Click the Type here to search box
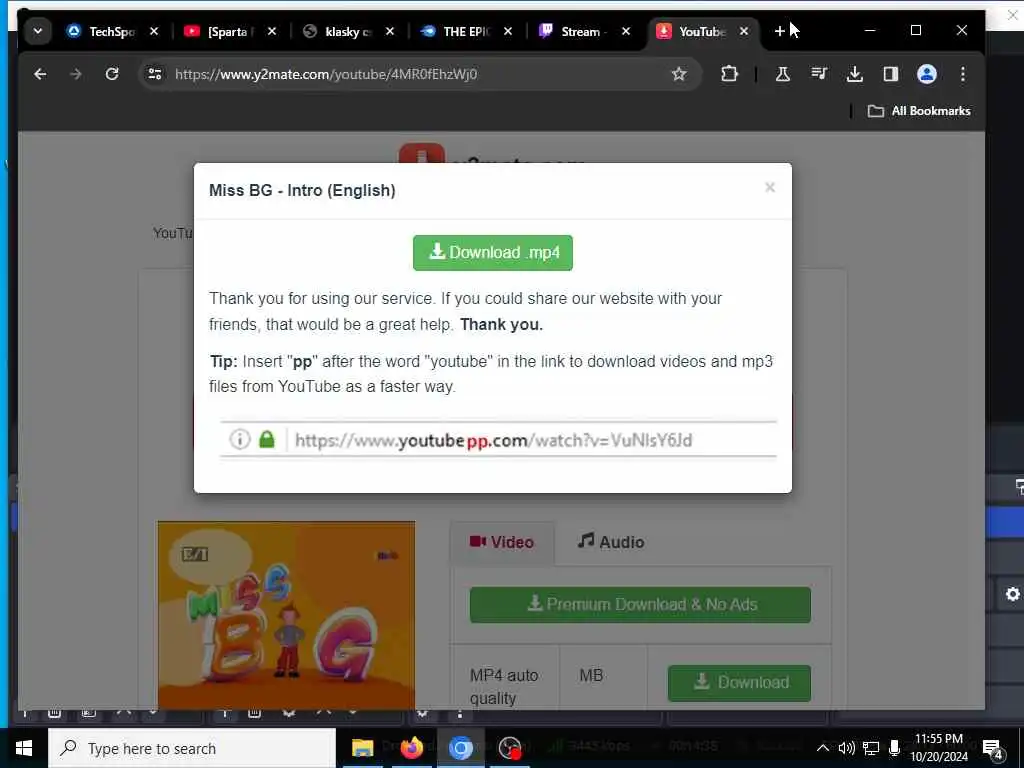This screenshot has width=1024, height=768. 192,748
